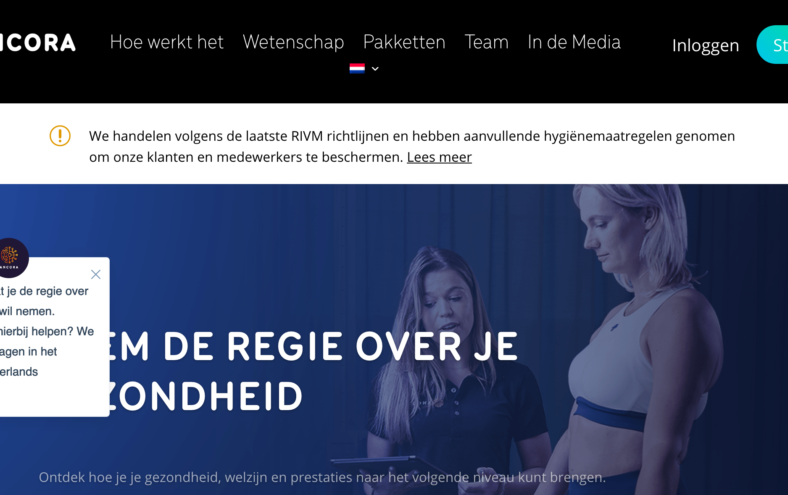Select the Team navigation link
Screen dimensions: 788x495
point(486,42)
